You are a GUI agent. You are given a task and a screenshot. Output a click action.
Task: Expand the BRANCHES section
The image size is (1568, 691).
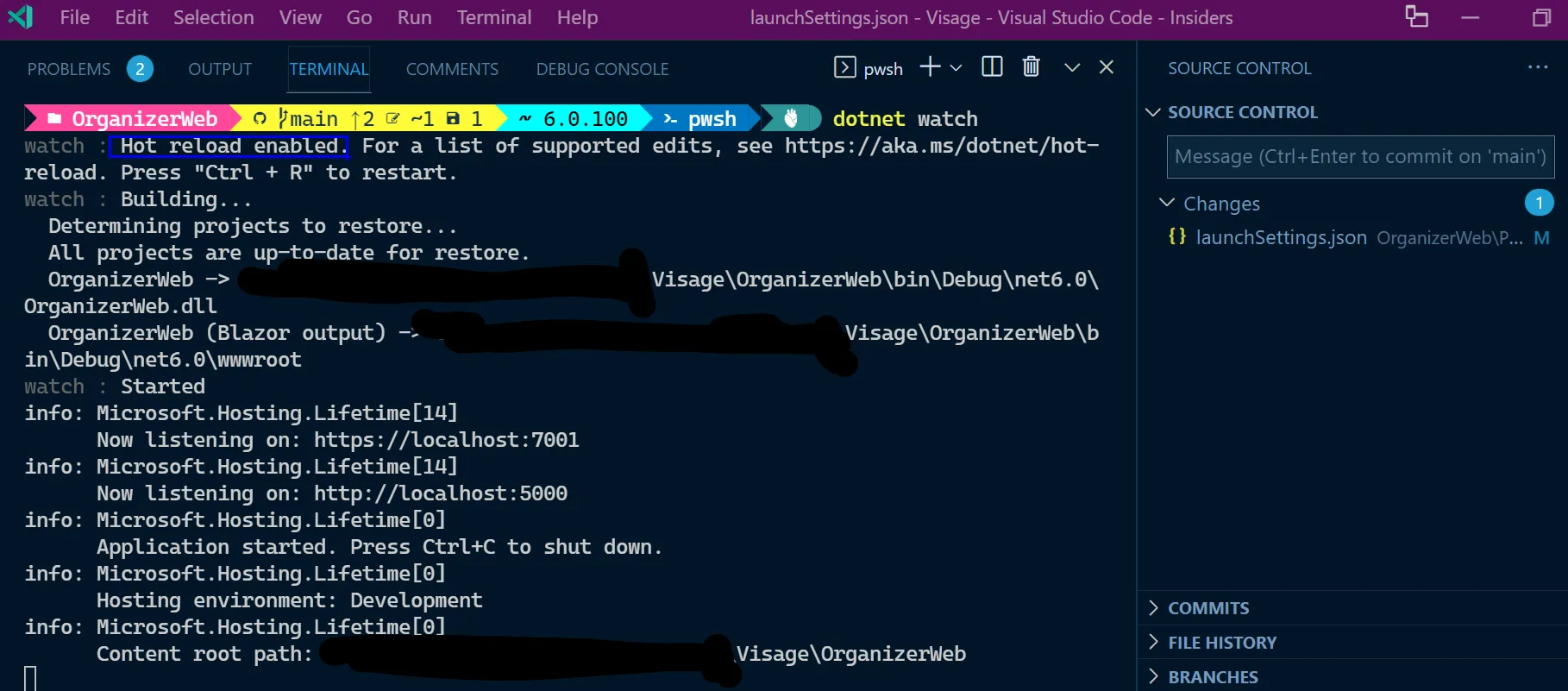[x=1154, y=677]
